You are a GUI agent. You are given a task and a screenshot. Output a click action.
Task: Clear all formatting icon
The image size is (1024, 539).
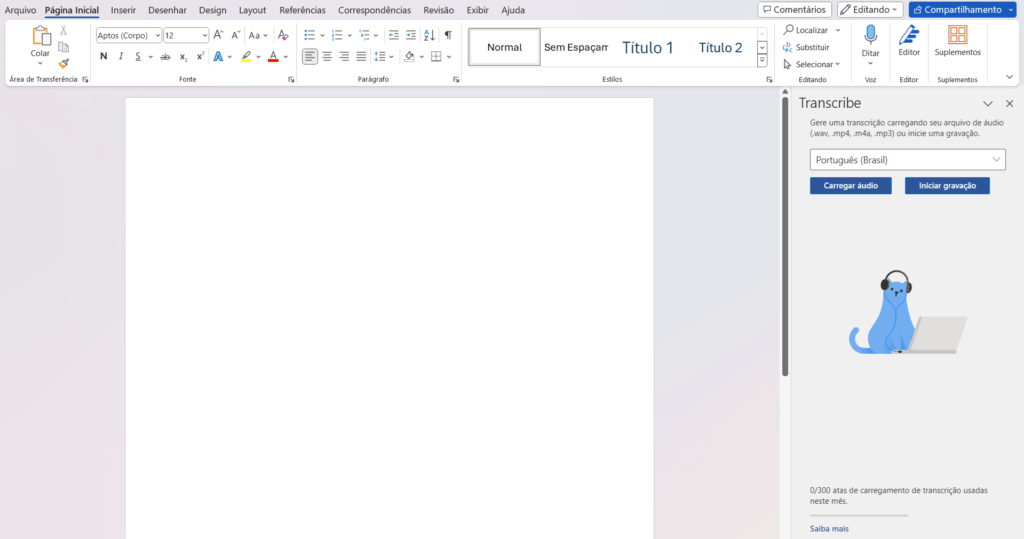click(283, 35)
